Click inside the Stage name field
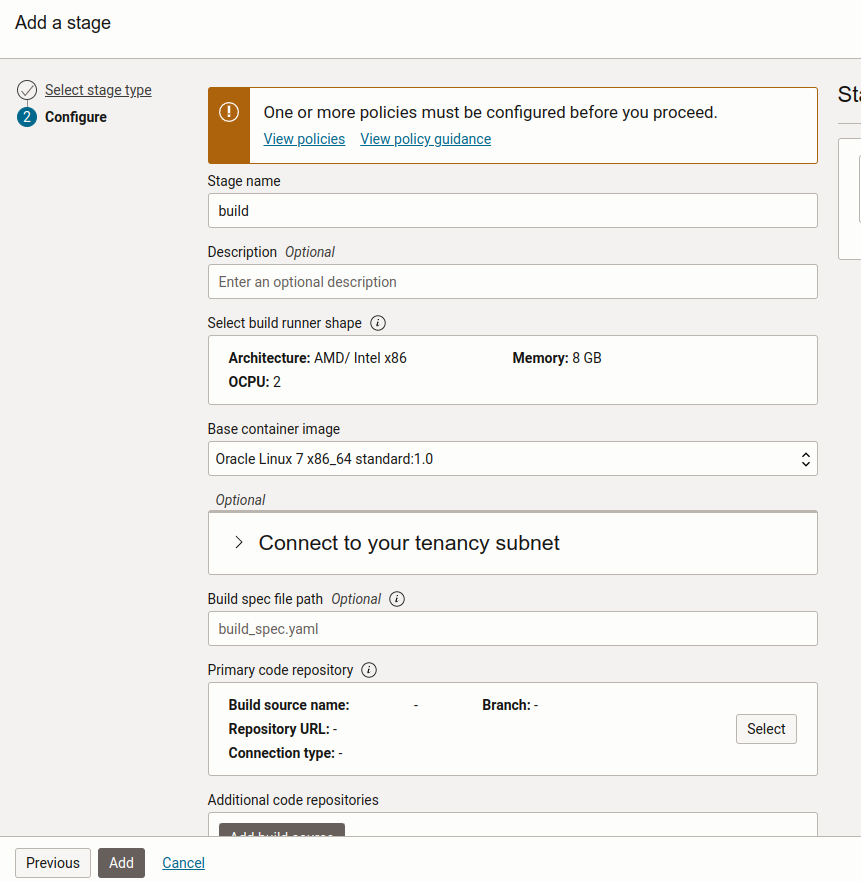 [x=512, y=211]
